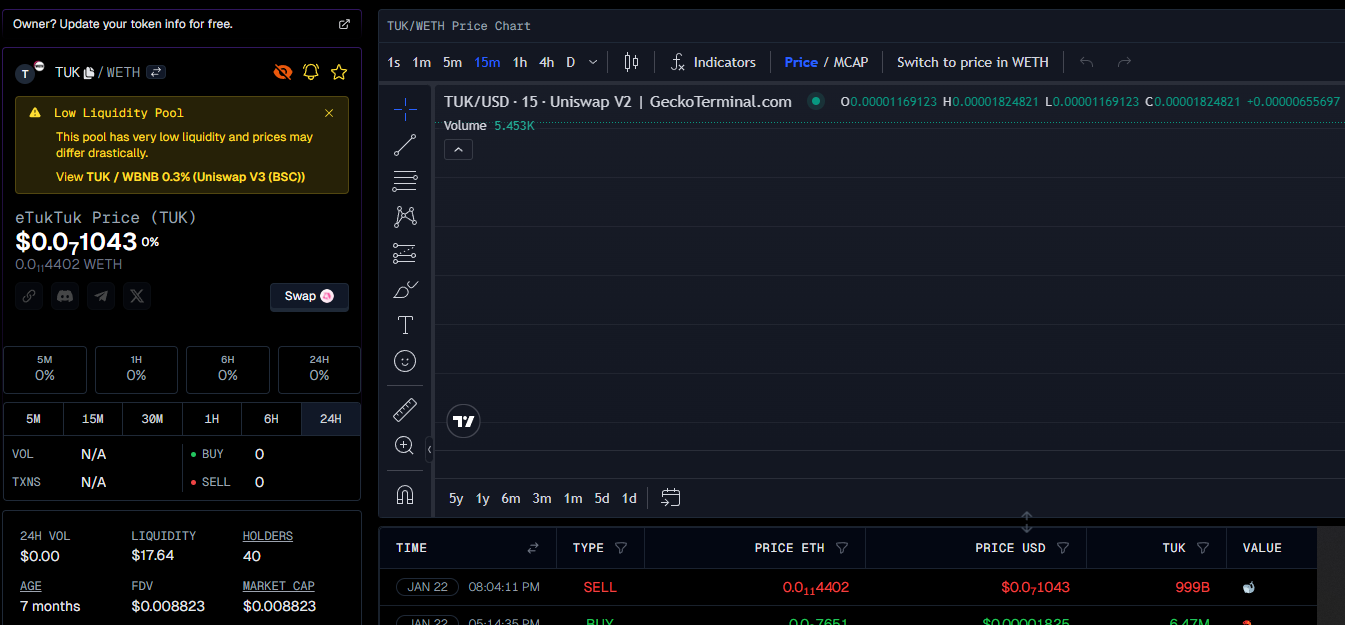The height and width of the screenshot is (625, 1345).
Task: Click the candlestick chart style icon
Action: click(x=631, y=62)
